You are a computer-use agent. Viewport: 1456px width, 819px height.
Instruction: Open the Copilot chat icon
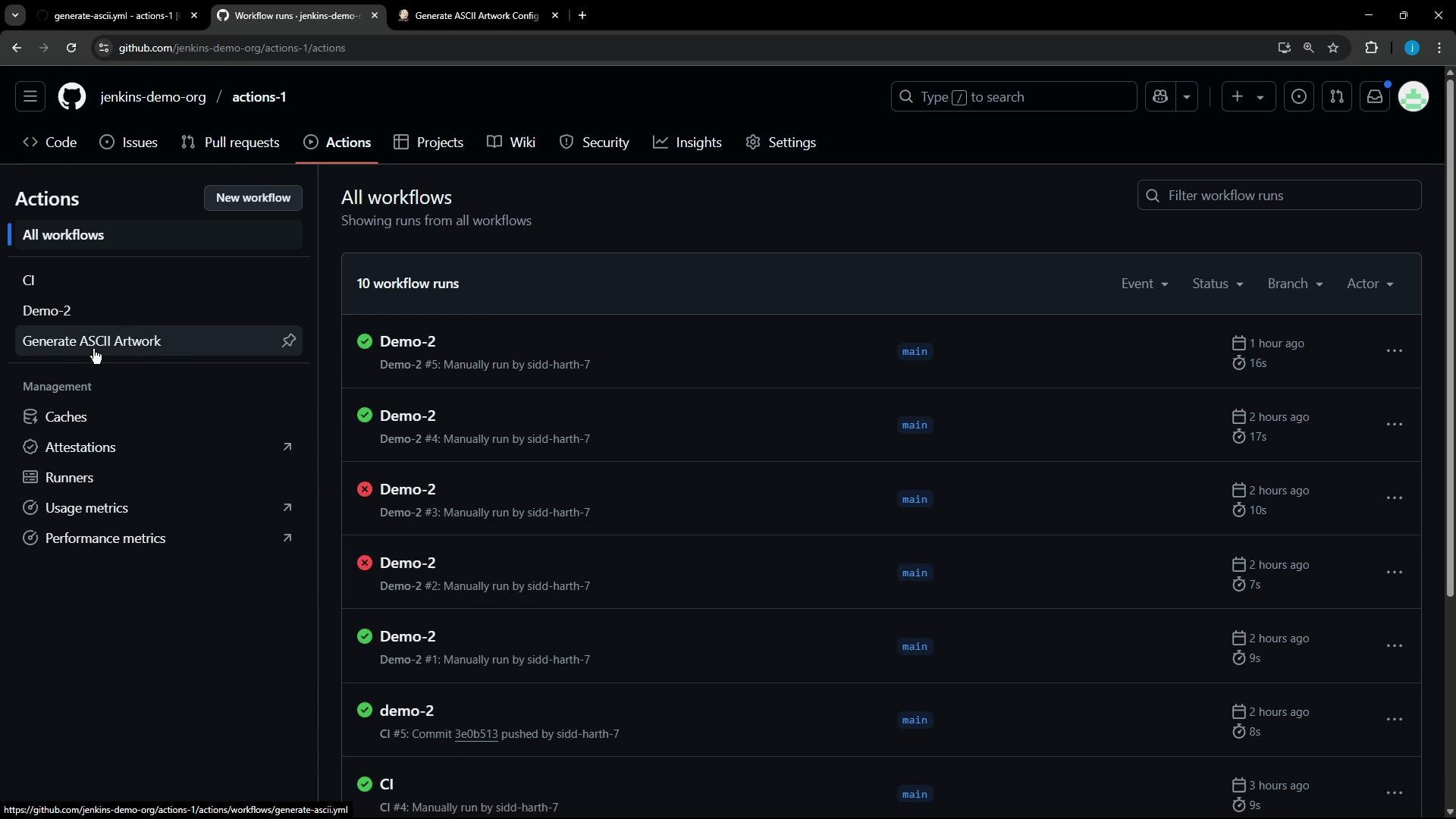[x=1160, y=97]
